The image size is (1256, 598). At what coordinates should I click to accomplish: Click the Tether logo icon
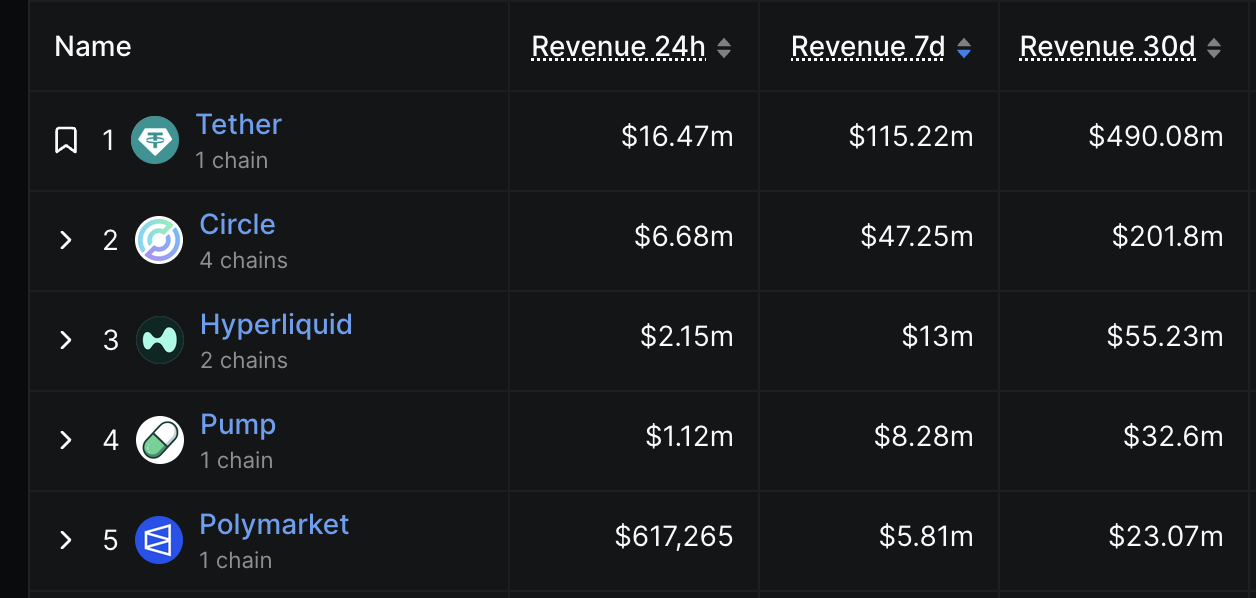tap(158, 140)
